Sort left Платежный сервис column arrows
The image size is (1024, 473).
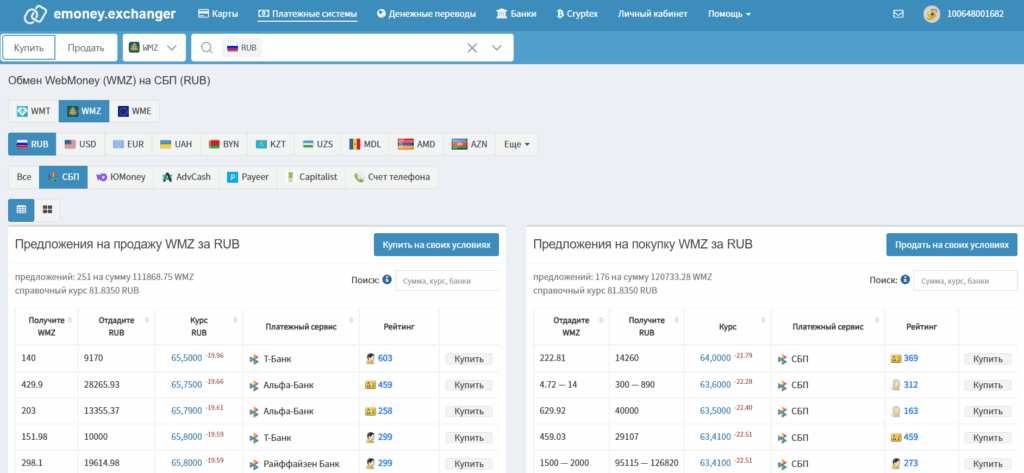click(x=351, y=320)
